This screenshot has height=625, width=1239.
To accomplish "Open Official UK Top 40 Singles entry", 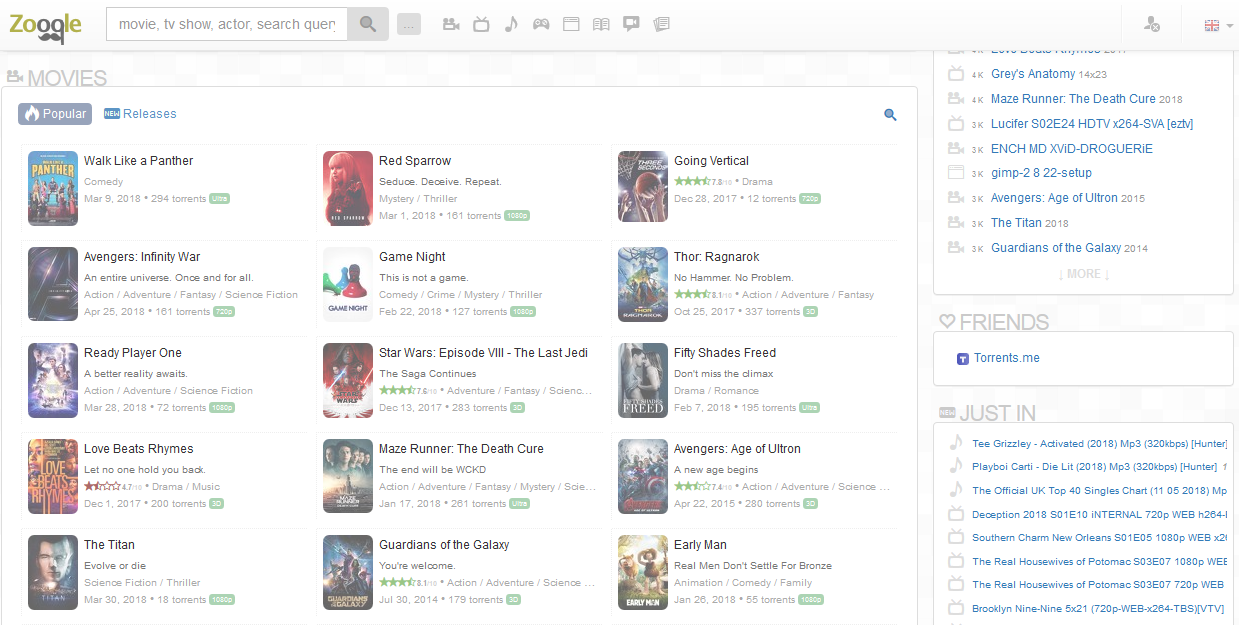I will coord(1099,491).
